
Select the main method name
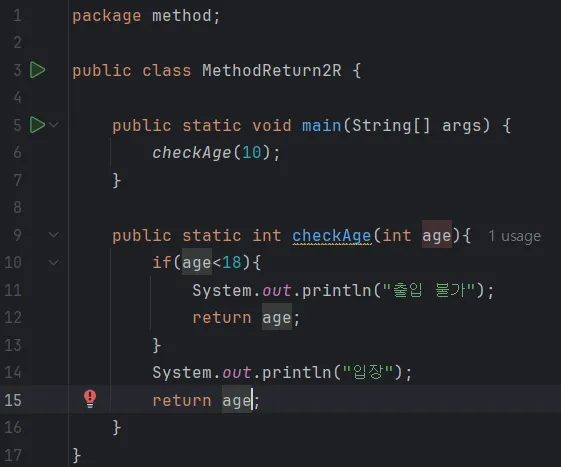click(x=321, y=126)
